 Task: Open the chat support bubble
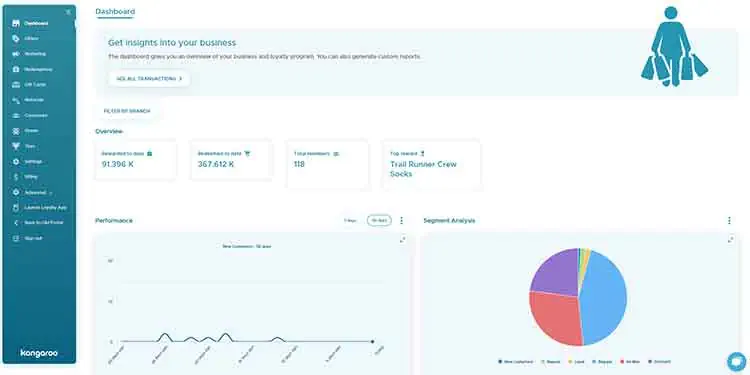(x=737, y=362)
